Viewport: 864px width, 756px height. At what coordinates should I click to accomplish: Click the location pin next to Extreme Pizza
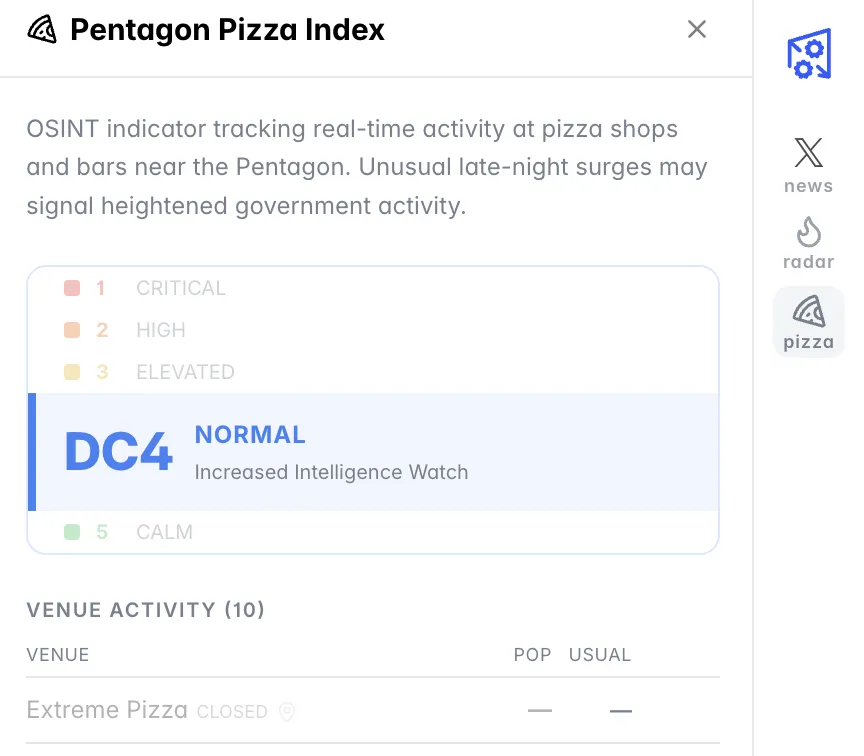point(287,712)
